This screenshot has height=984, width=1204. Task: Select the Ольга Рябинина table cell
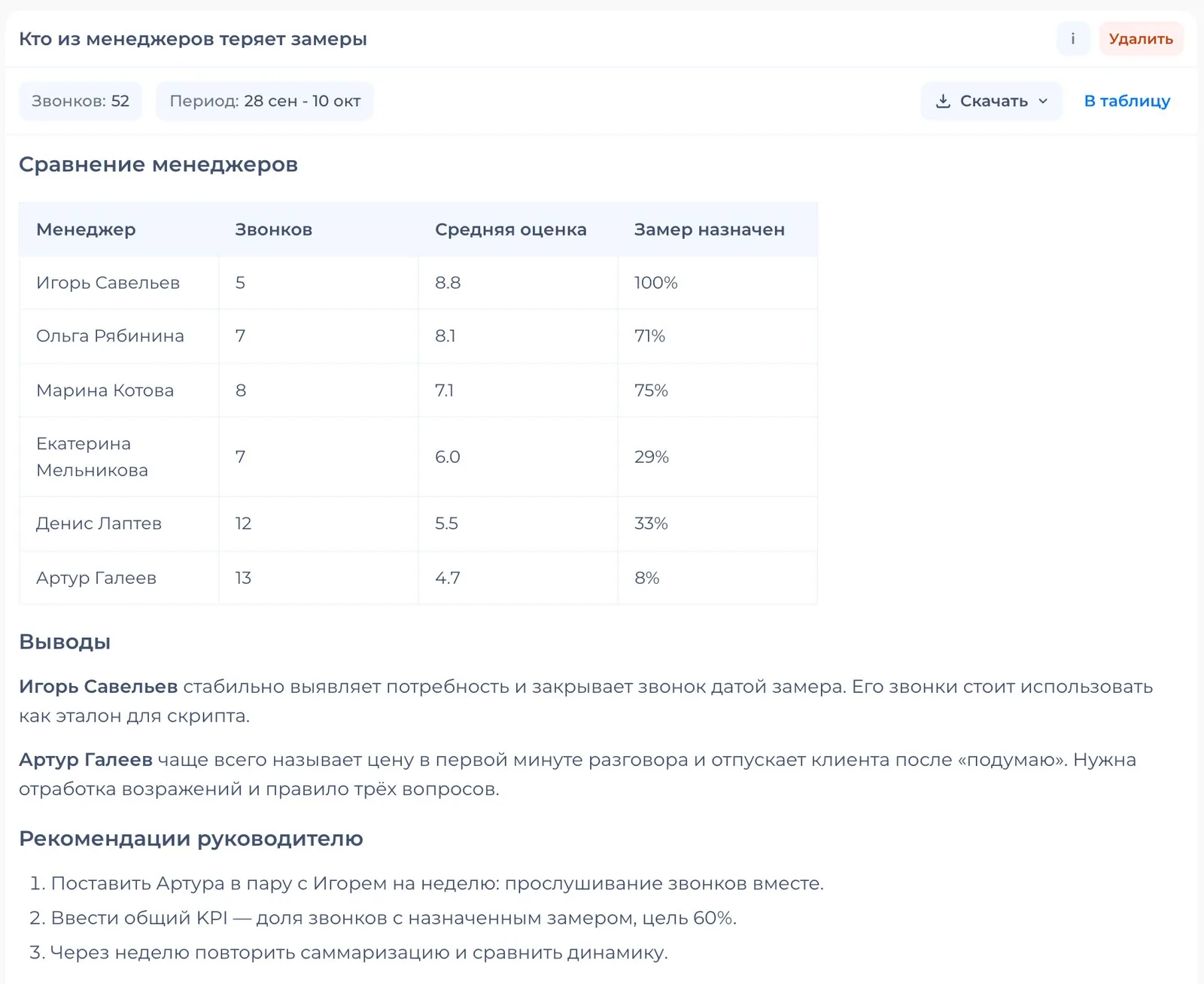pyautogui.click(x=119, y=336)
